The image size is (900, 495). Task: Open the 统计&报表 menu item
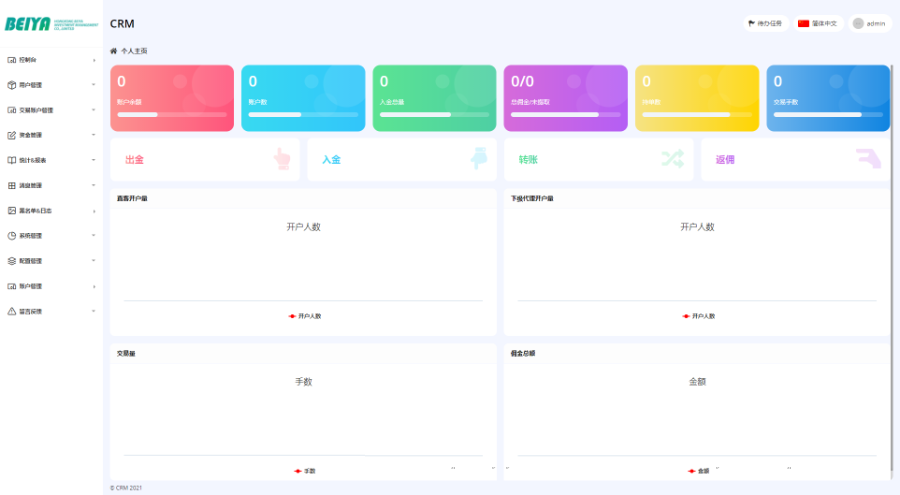[50, 160]
